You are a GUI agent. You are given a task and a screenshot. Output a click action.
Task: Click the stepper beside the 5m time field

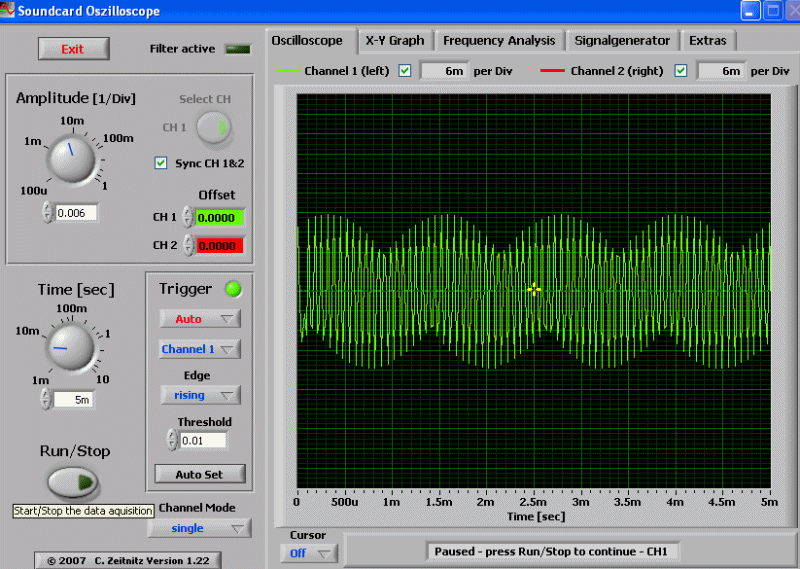coord(46,399)
